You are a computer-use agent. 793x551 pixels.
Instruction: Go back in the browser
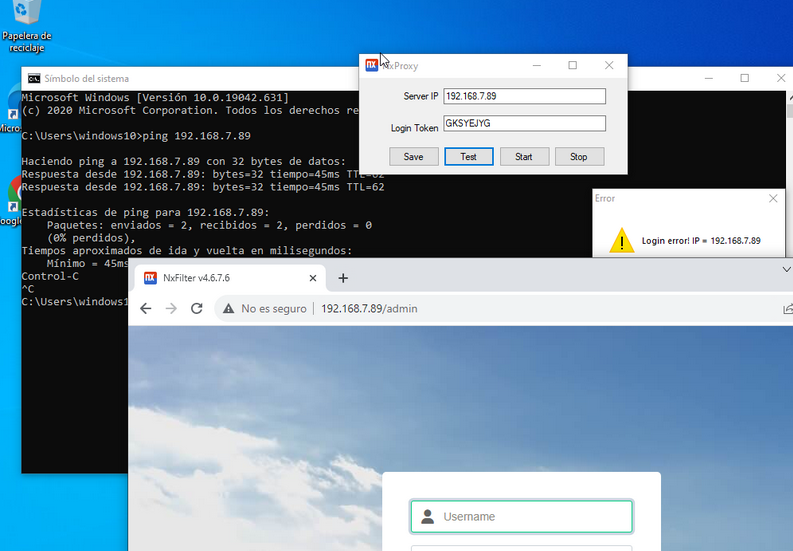pos(146,309)
